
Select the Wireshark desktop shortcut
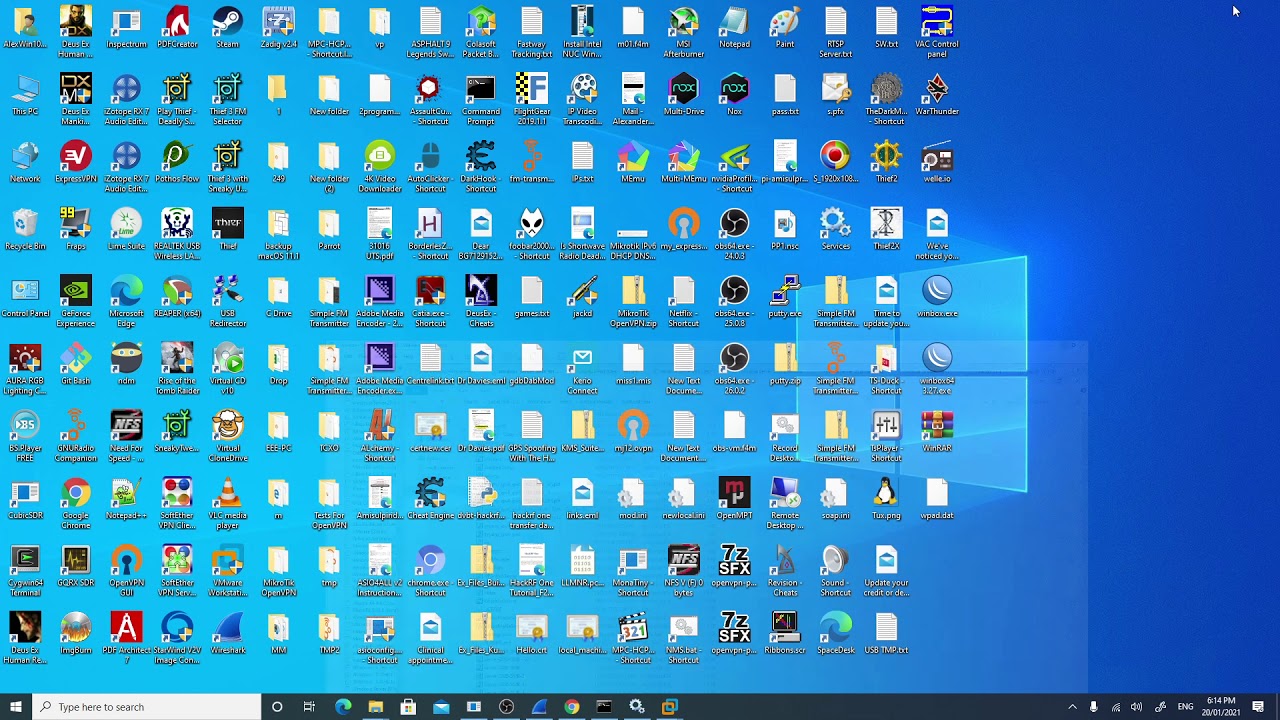point(227,633)
